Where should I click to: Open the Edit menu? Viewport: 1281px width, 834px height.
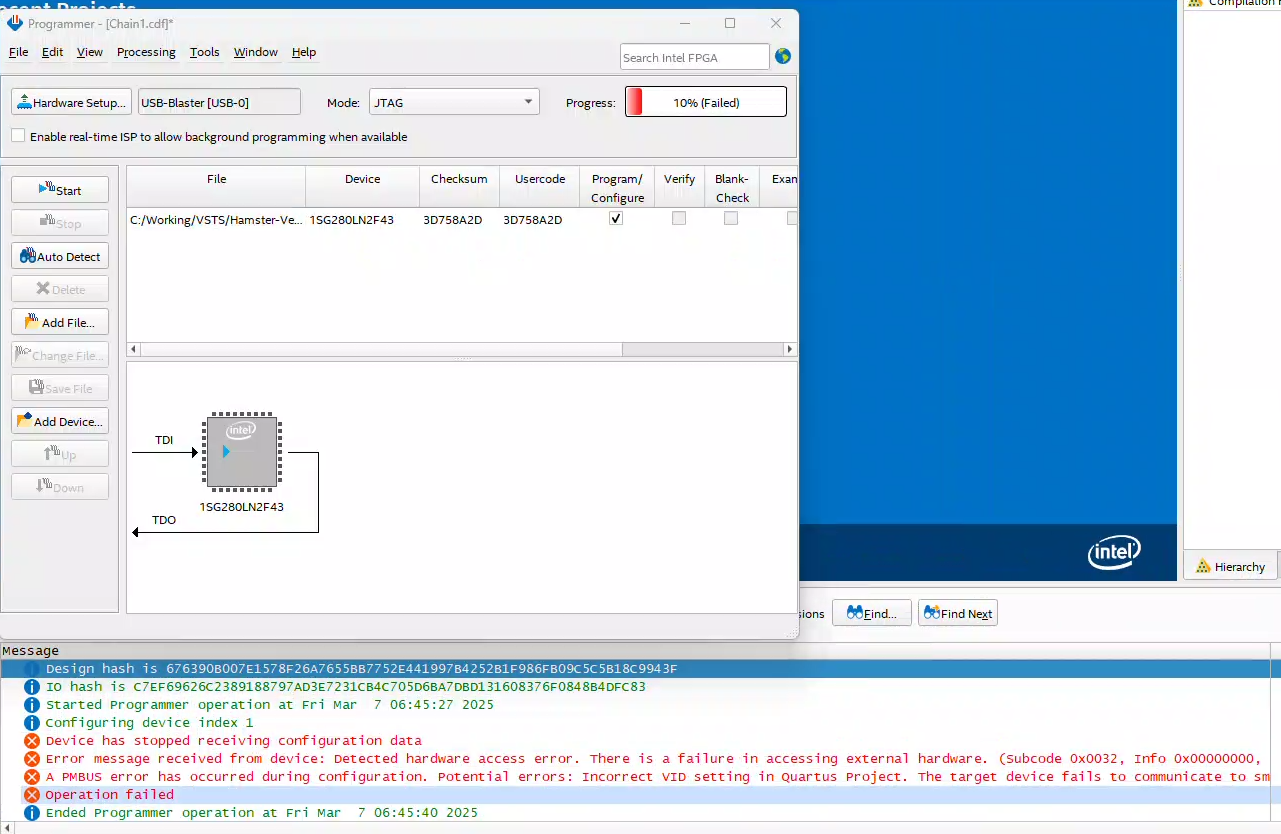click(52, 52)
